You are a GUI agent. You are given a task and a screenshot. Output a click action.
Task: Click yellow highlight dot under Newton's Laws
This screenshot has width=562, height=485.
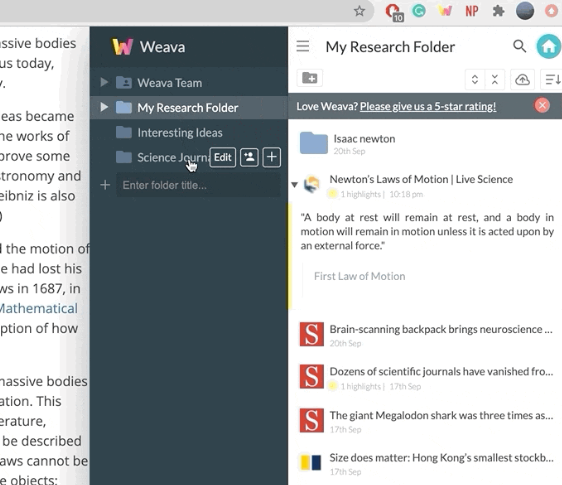pyautogui.click(x=333, y=194)
